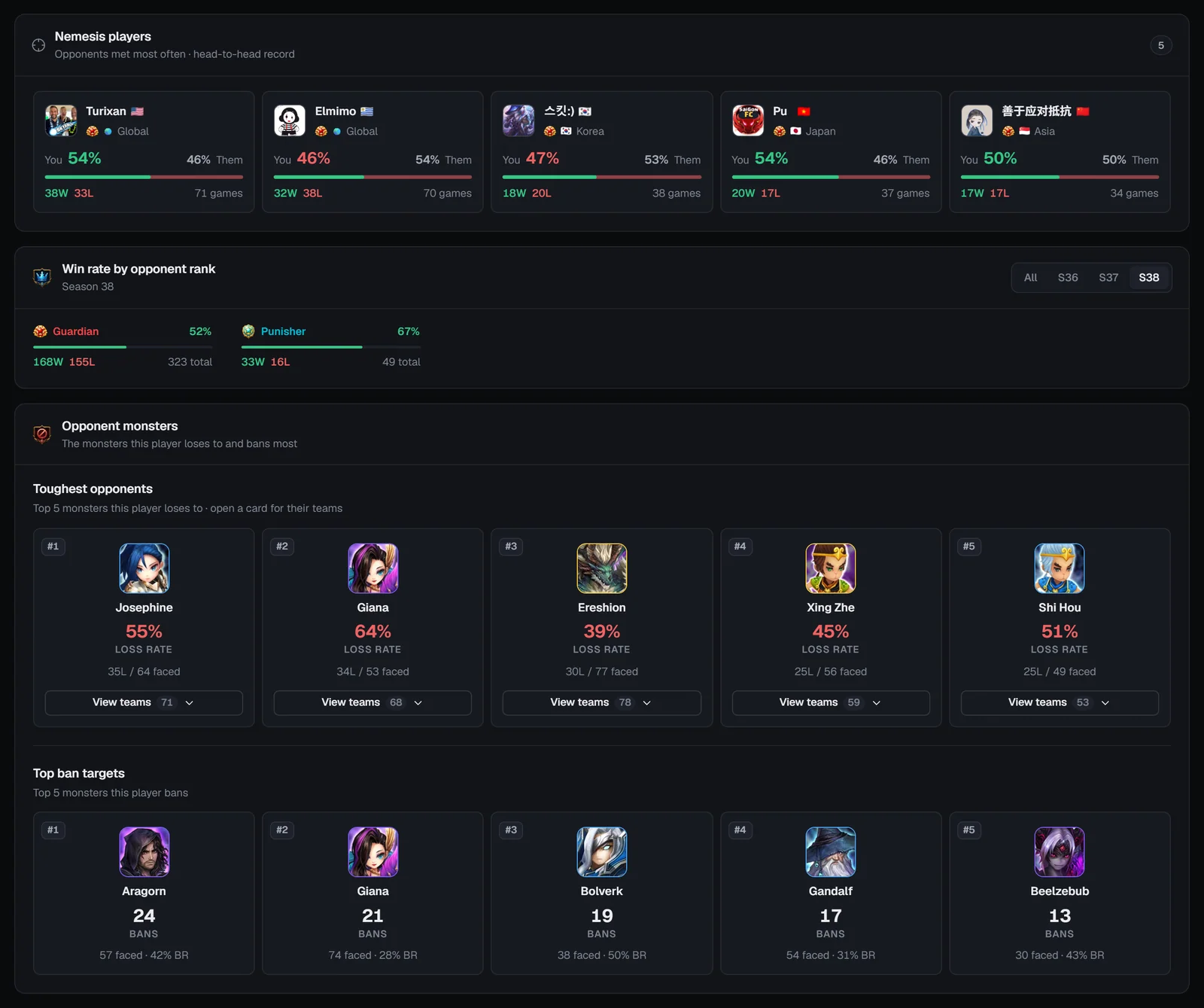Expand View teams for Shi Hou
The width and height of the screenshot is (1204, 1008).
tap(1060, 702)
